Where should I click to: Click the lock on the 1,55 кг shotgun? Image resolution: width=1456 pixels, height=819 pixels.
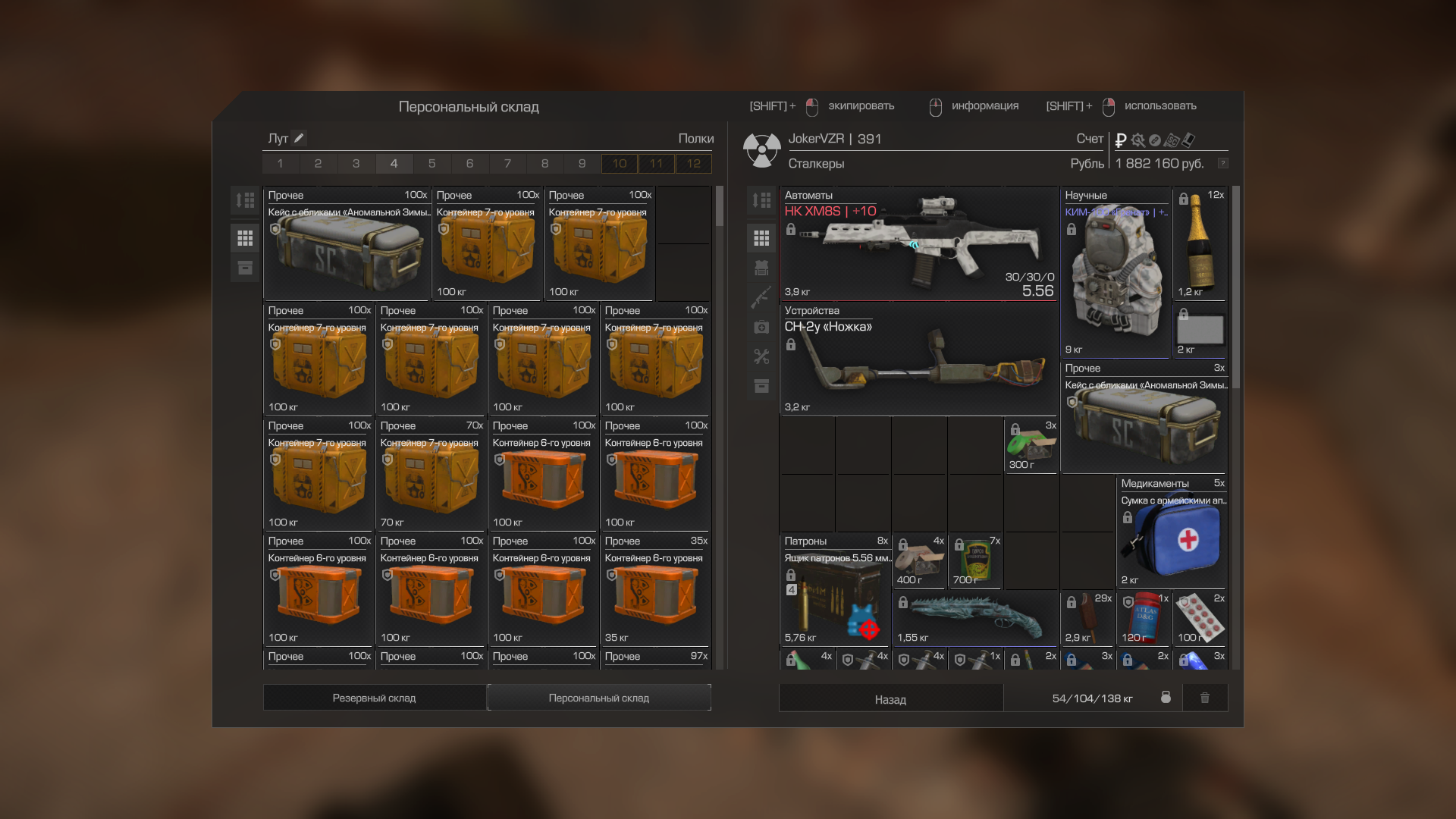(903, 602)
